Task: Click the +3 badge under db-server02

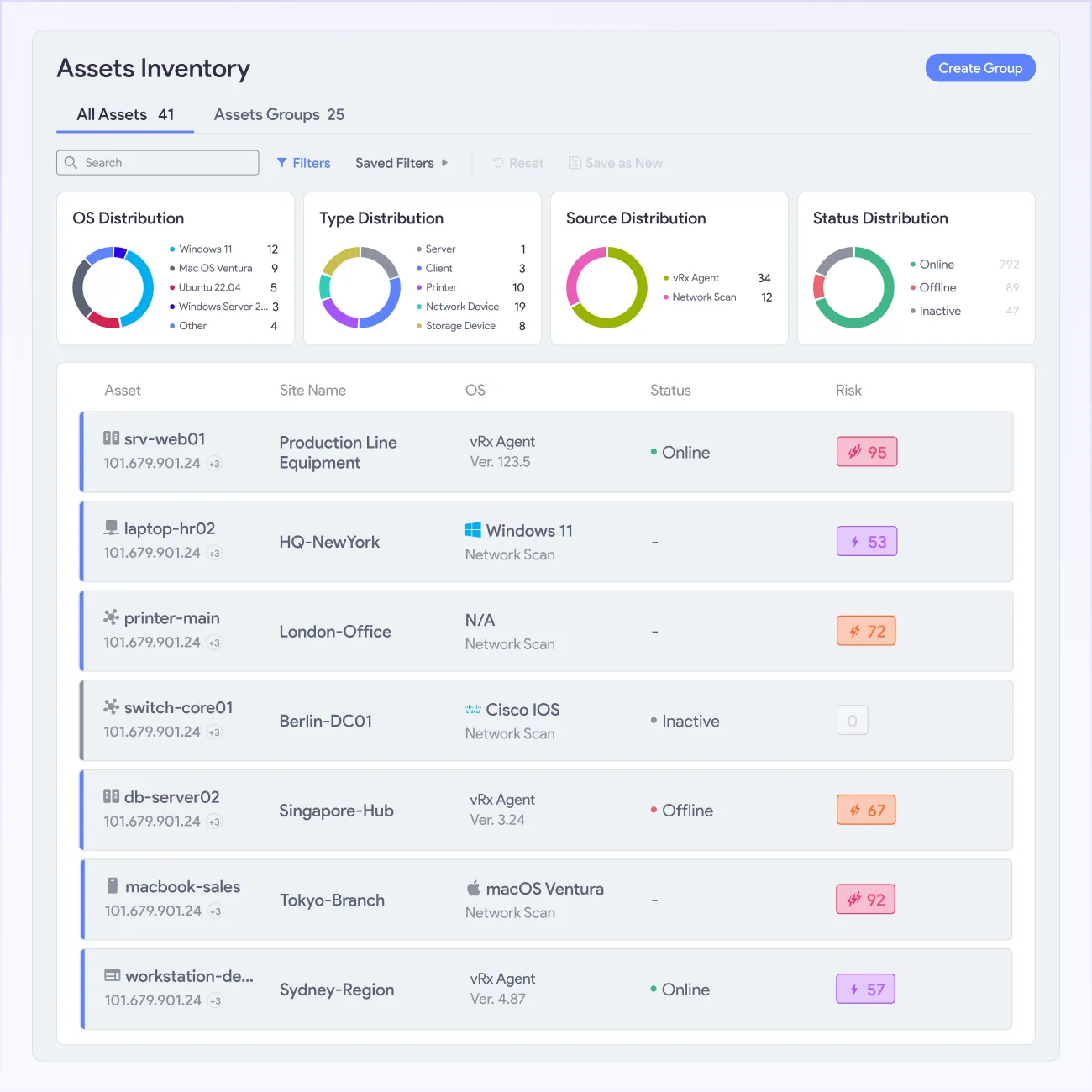Action: tap(214, 822)
